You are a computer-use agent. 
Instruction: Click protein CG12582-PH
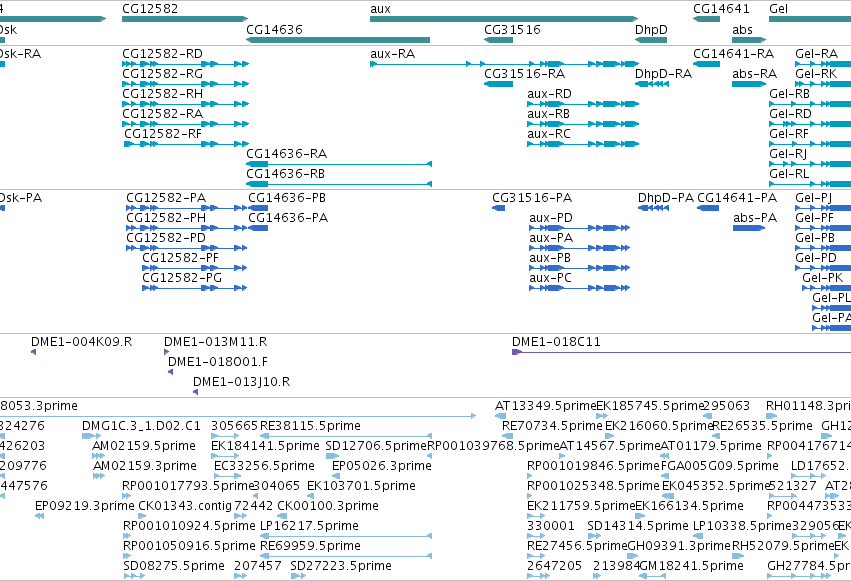point(186,228)
